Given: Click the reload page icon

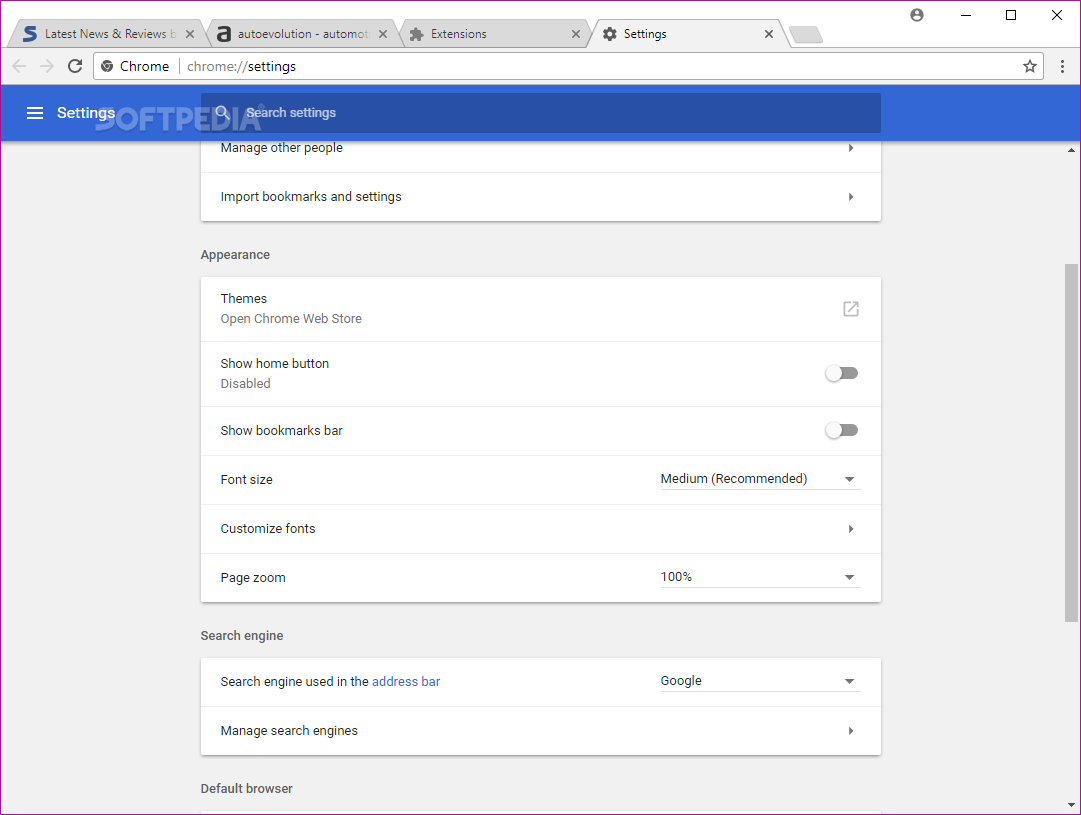Looking at the screenshot, I should pyautogui.click(x=75, y=66).
